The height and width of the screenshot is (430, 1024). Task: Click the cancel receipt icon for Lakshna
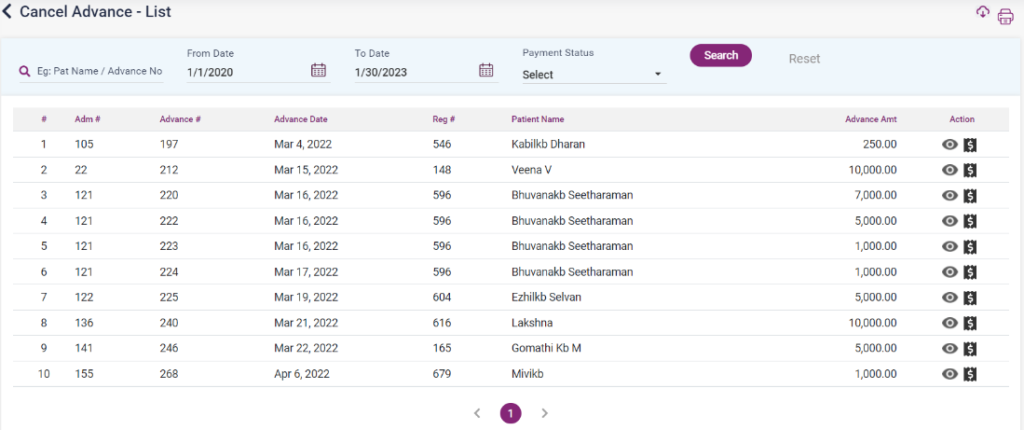tap(970, 323)
